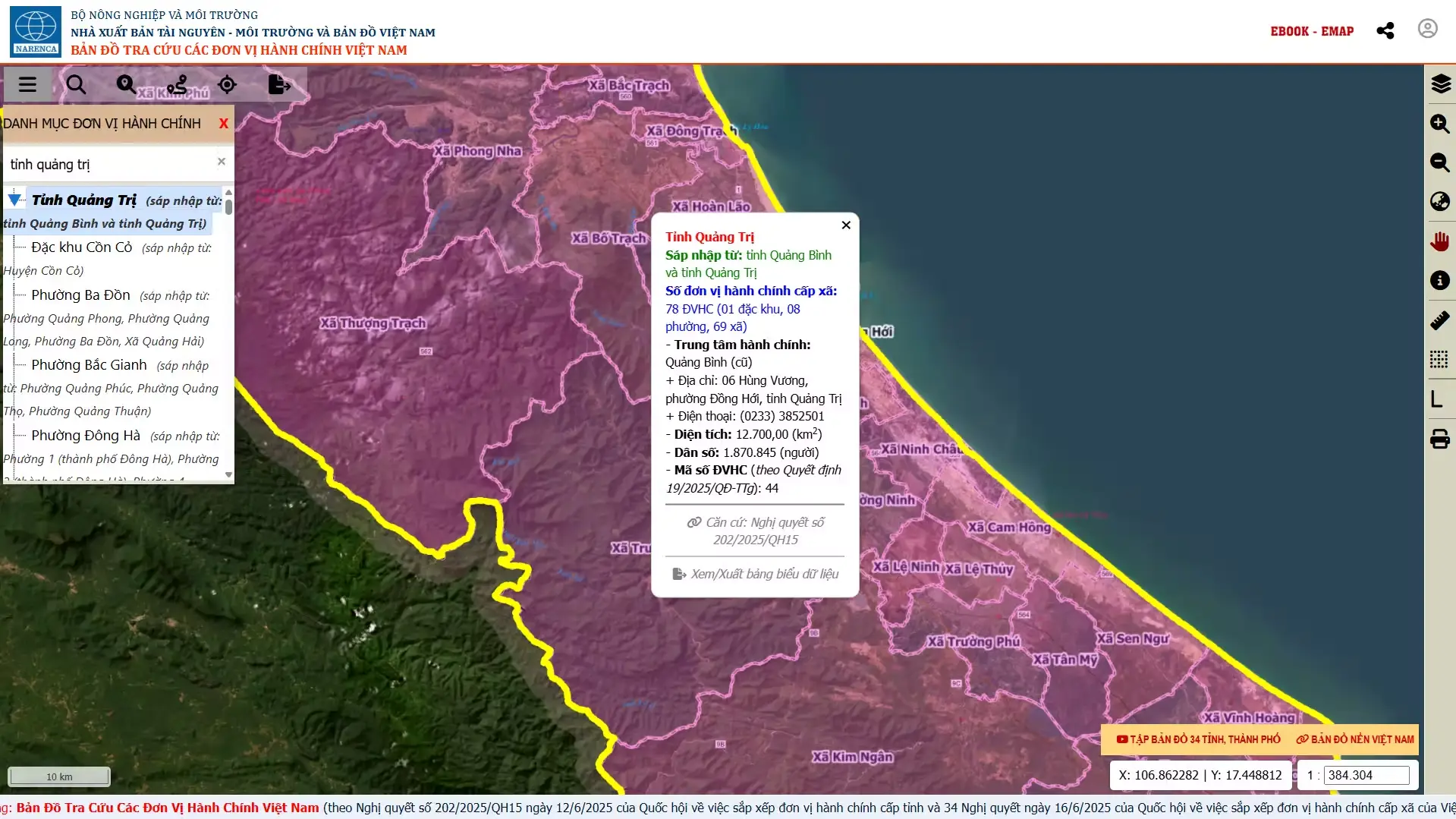Click the Xã Phong Nha map label

click(x=477, y=151)
